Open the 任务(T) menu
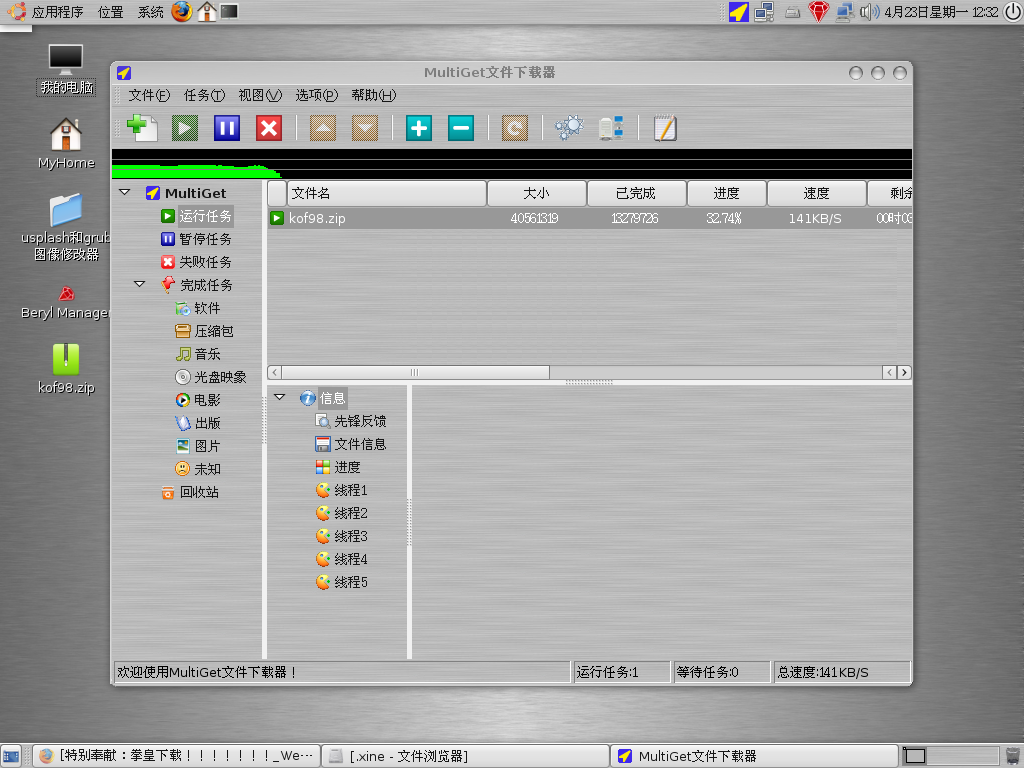 click(204, 95)
